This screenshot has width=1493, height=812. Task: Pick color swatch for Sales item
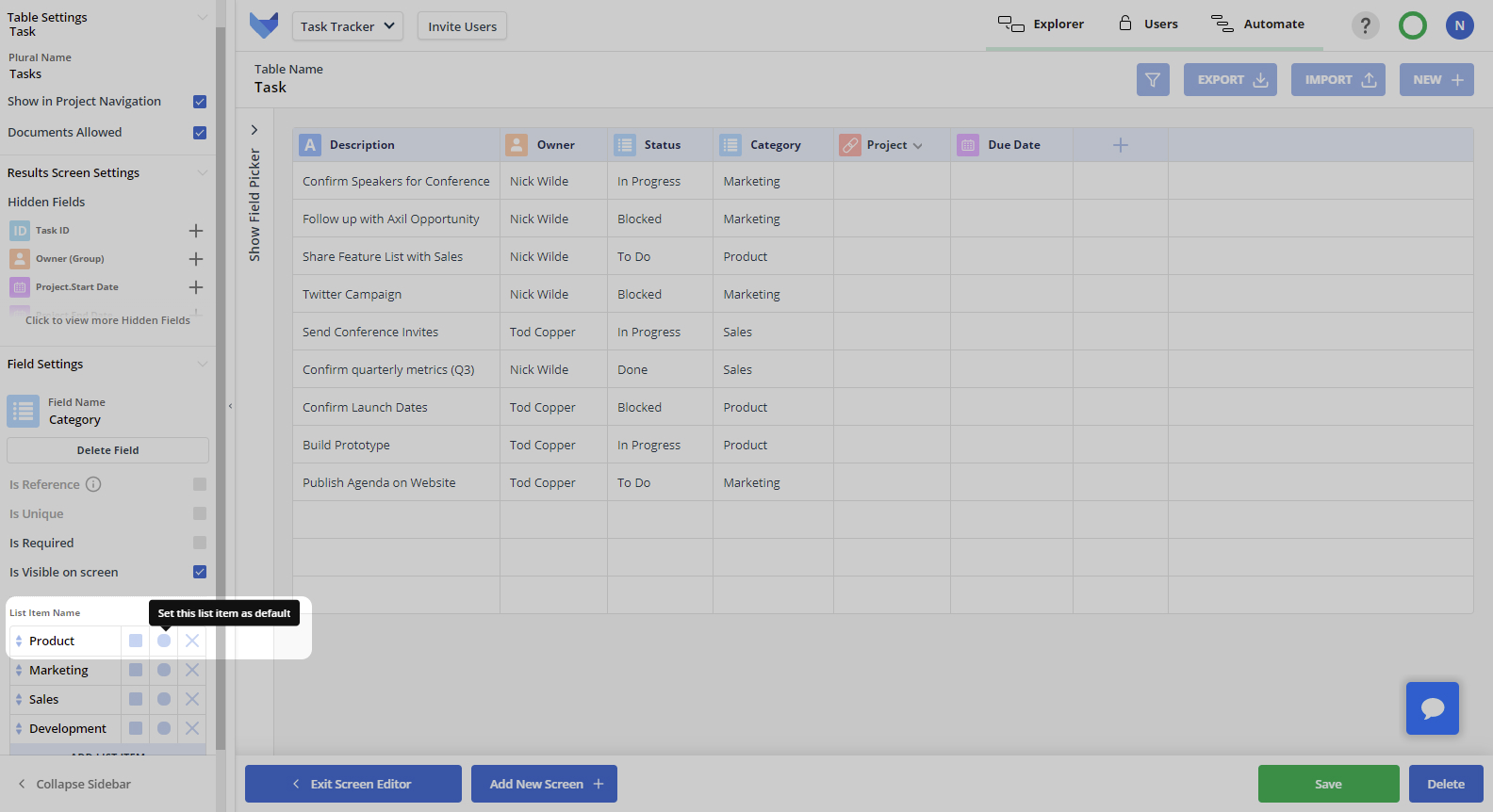(136, 699)
